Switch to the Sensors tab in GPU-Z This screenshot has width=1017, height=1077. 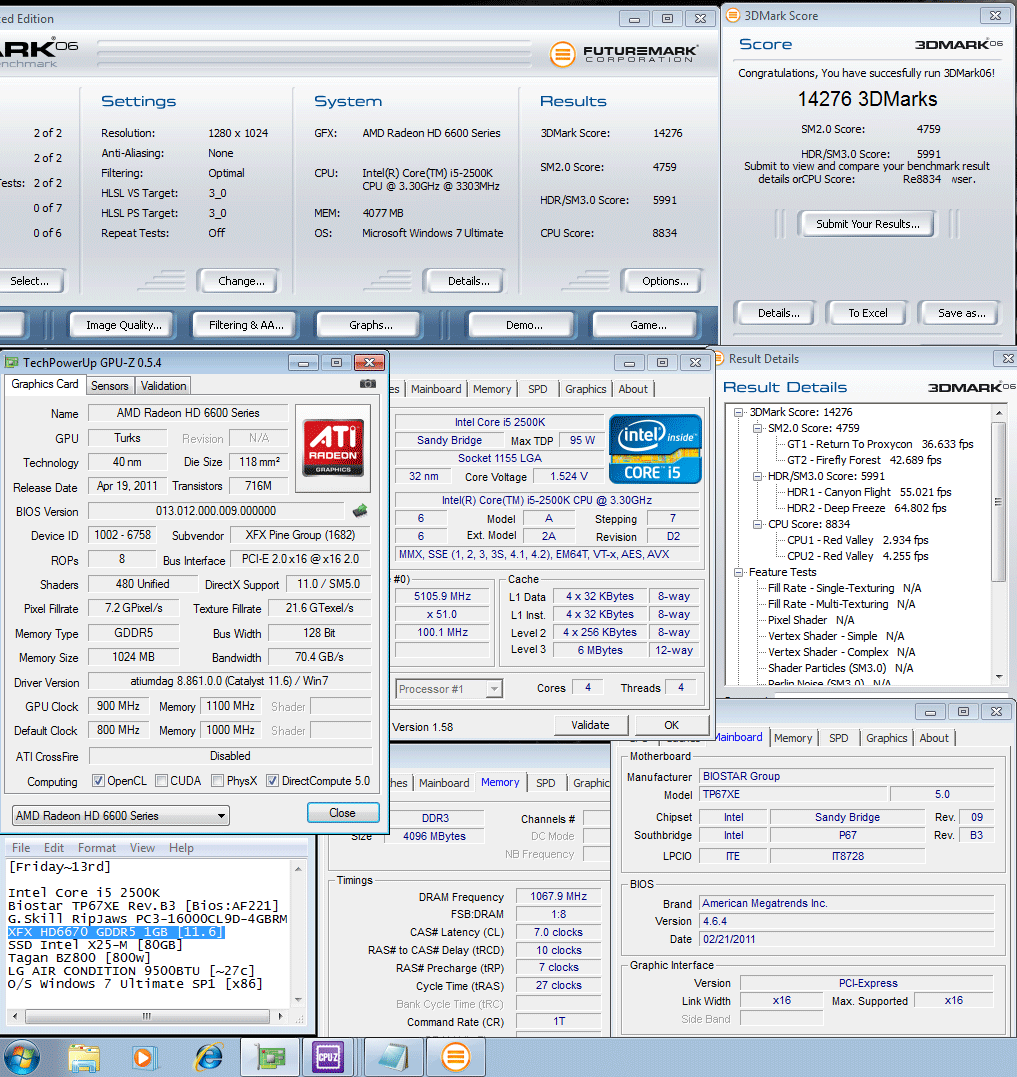tap(110, 386)
